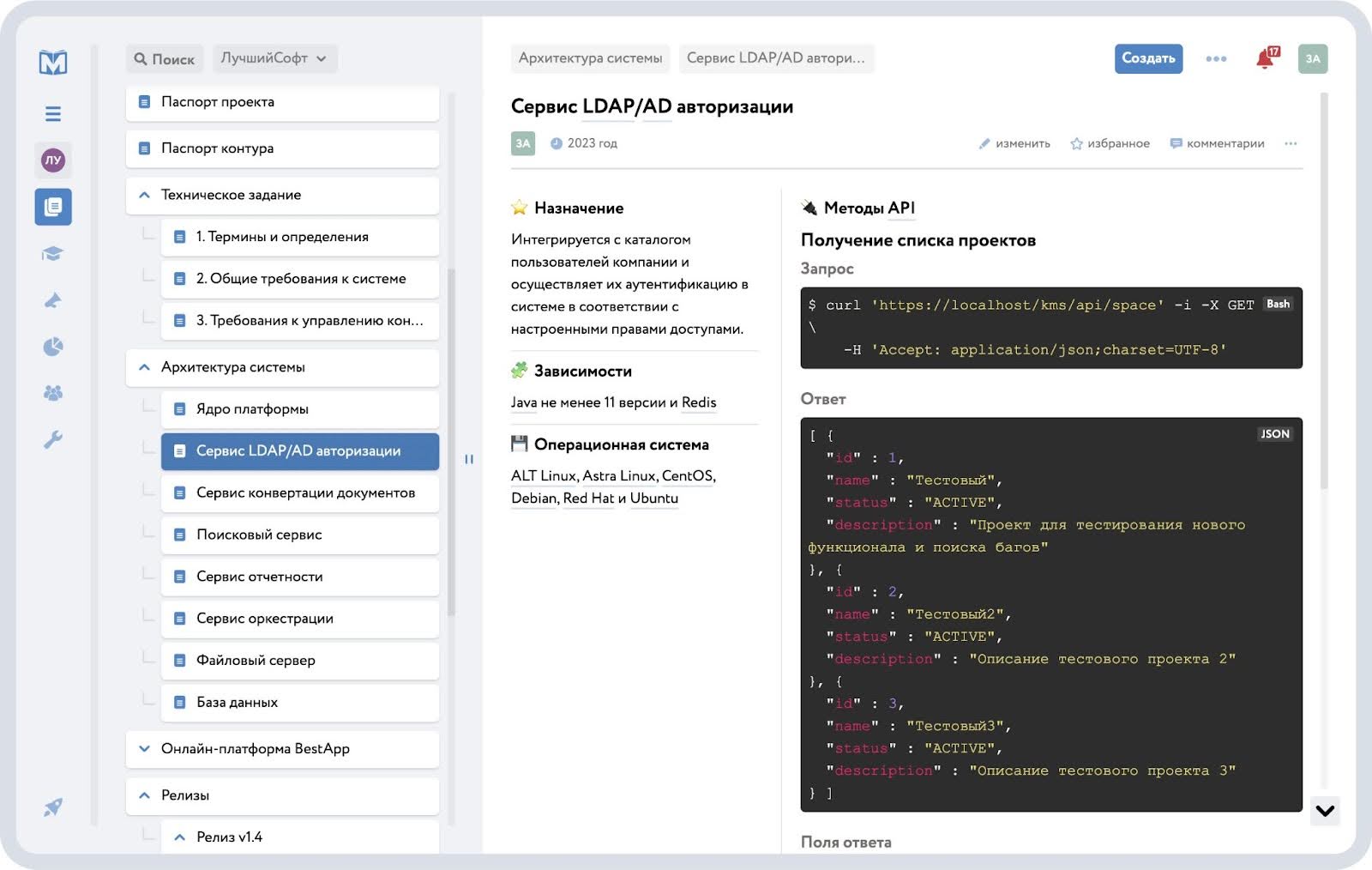The height and width of the screenshot is (870, 1372).
Task: Open the three-dot menu next to Создать
Action: (x=1216, y=58)
